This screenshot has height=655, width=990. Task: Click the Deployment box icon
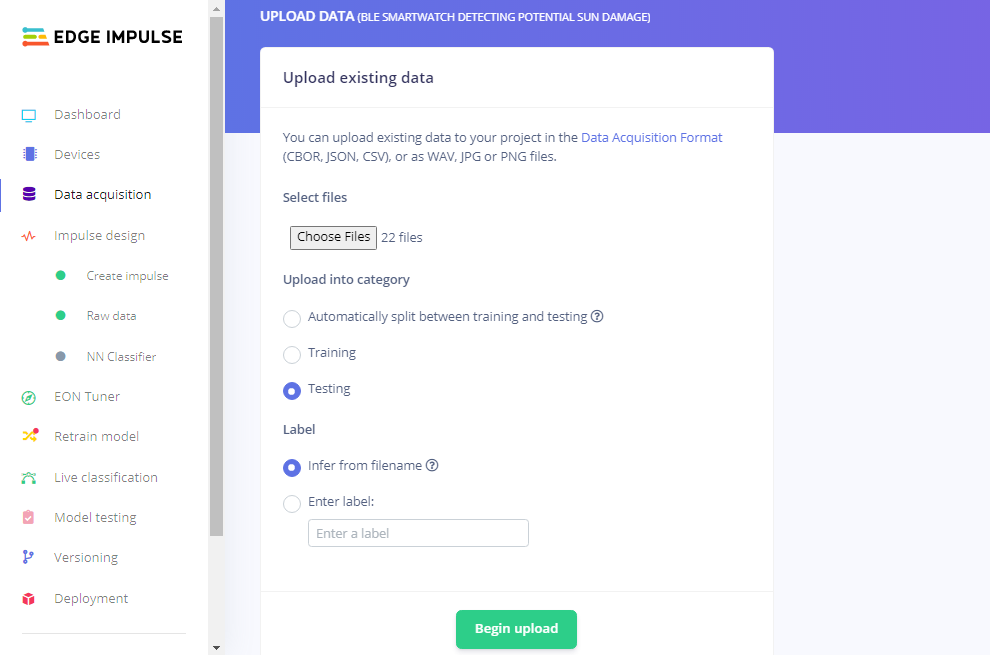click(x=29, y=599)
